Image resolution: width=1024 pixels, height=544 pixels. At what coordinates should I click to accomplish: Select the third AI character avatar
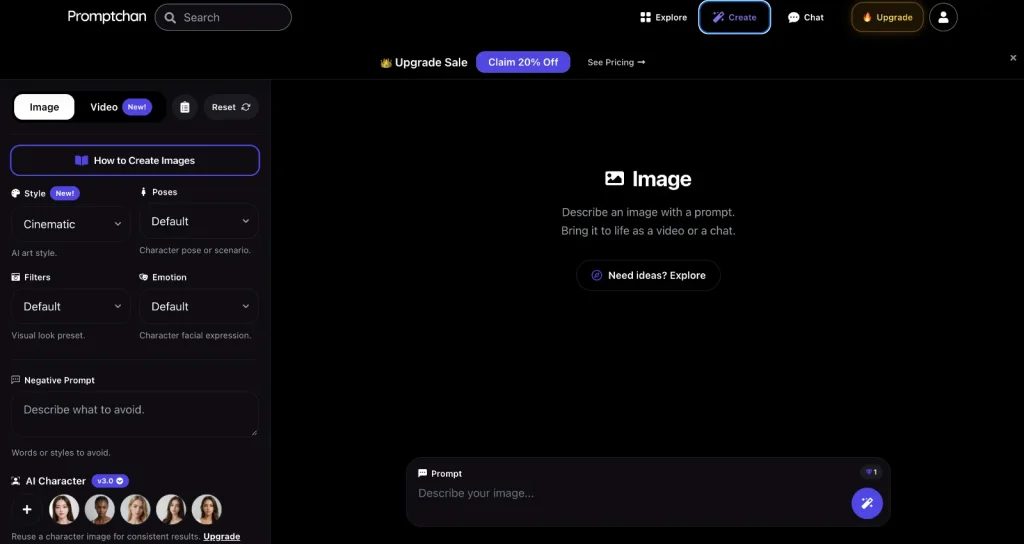[x=135, y=509]
